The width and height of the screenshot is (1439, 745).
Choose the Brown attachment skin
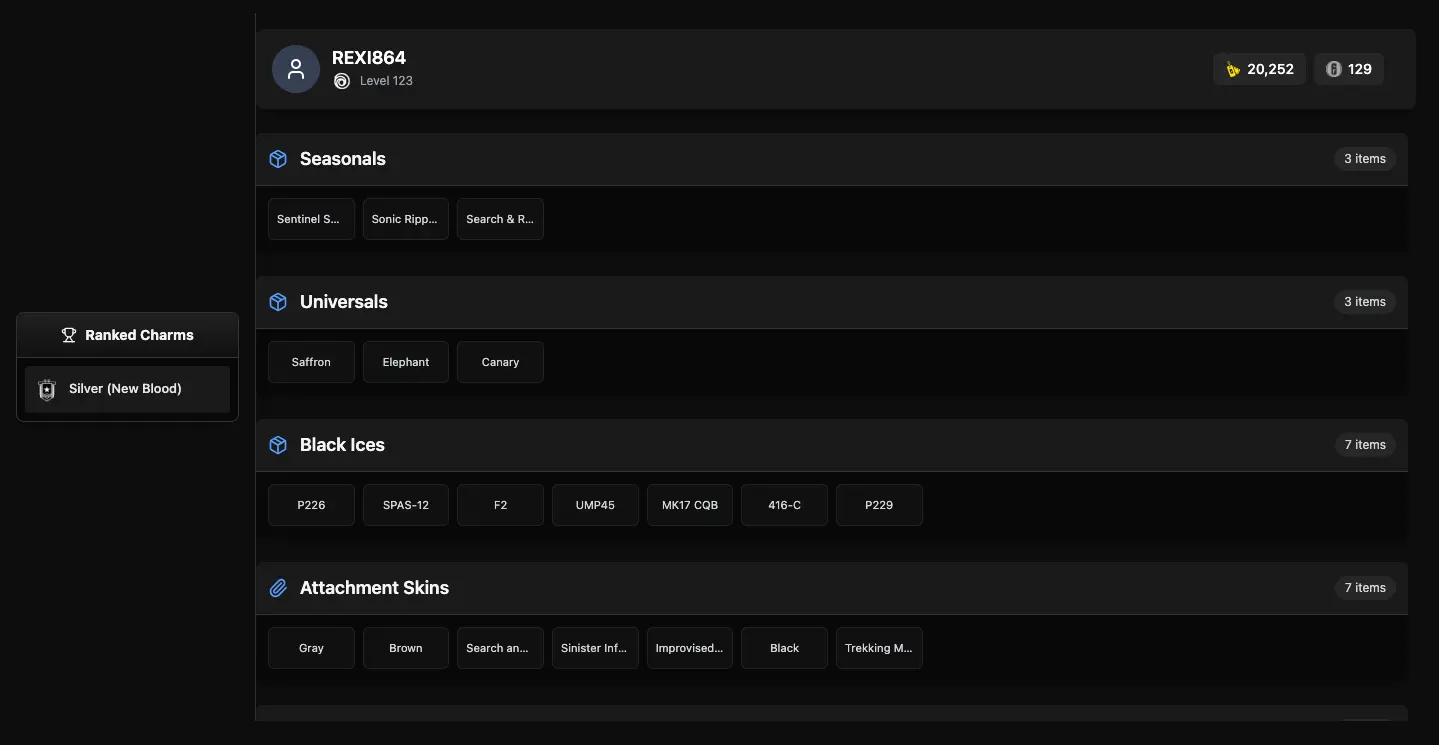click(x=406, y=648)
